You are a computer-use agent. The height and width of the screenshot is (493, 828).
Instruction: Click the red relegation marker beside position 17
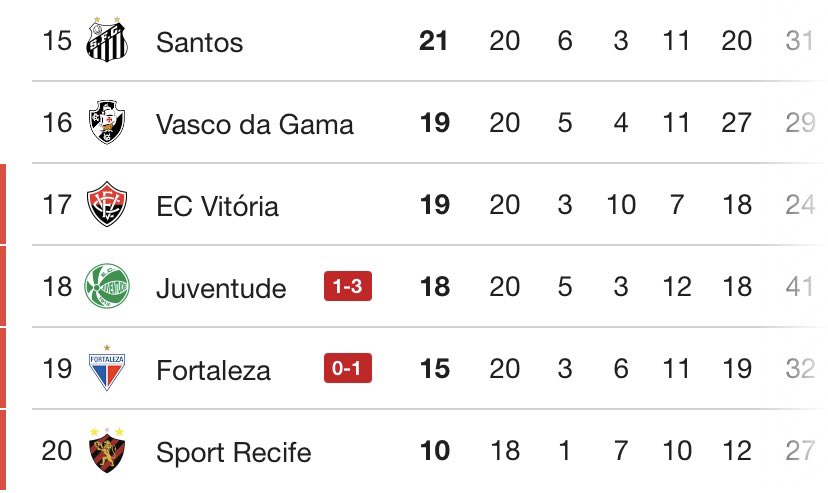click(4, 205)
